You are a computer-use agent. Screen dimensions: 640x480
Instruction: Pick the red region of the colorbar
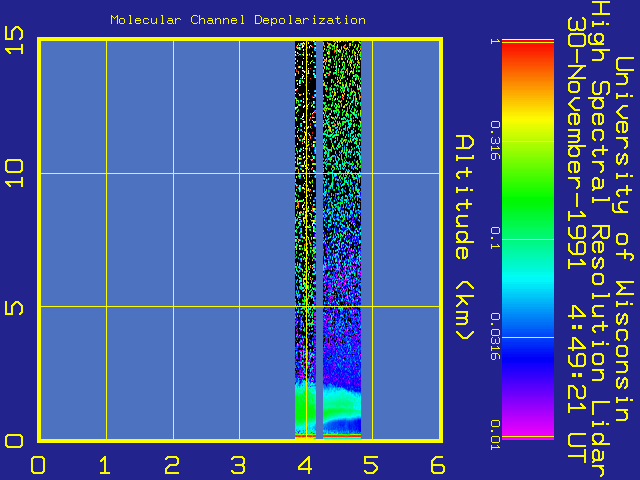coord(528,53)
